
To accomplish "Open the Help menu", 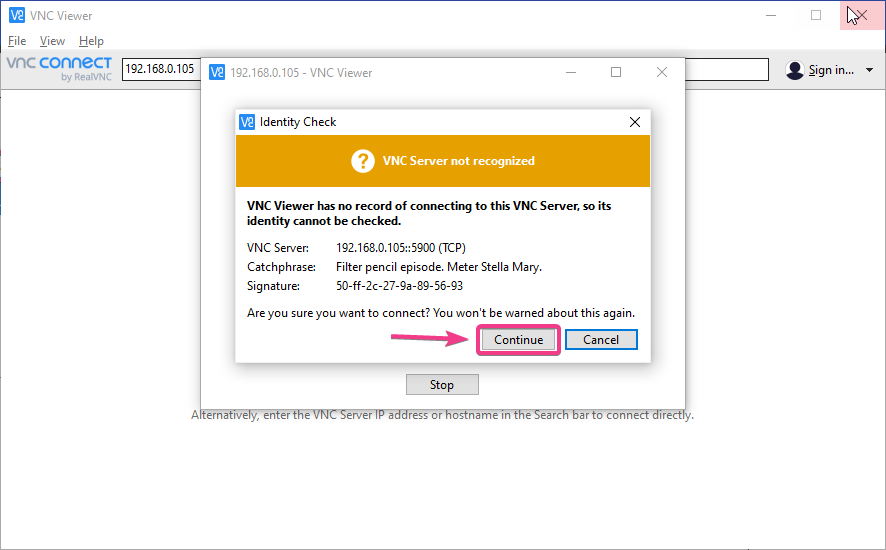I will click(91, 41).
